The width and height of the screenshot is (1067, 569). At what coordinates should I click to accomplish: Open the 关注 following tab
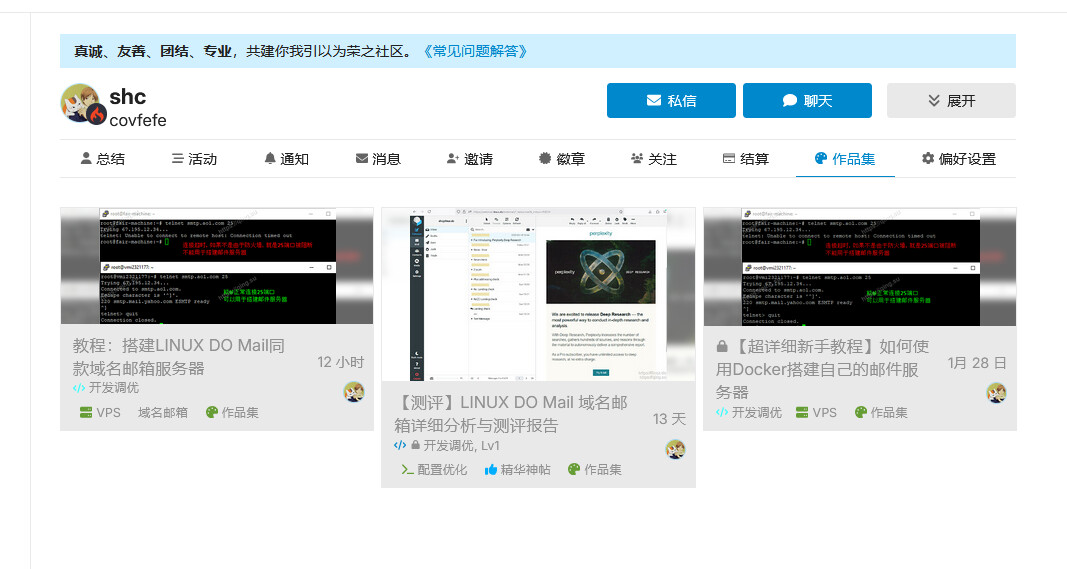653,159
